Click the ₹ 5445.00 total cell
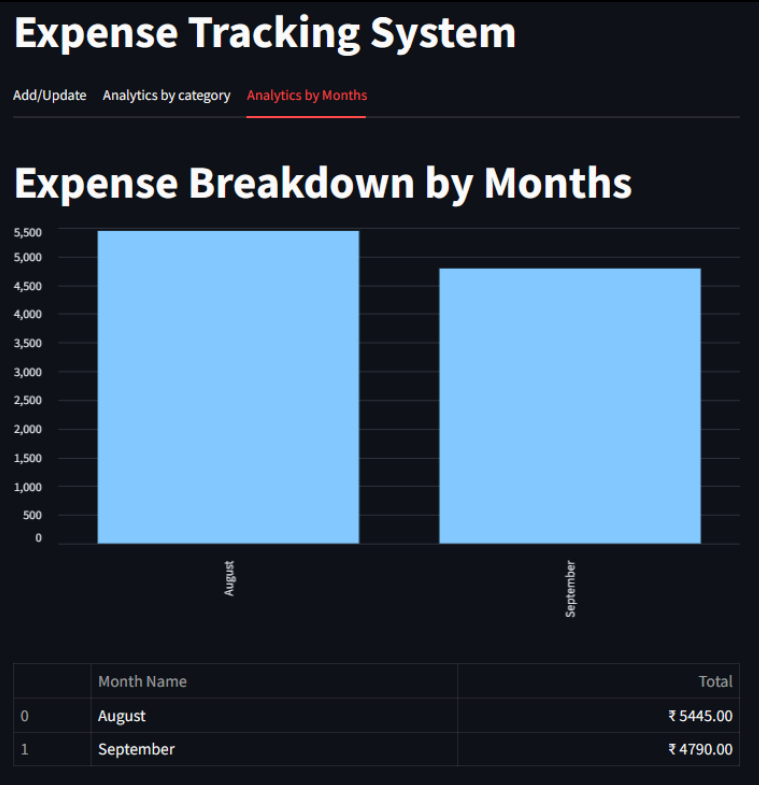The image size is (759, 785). [x=700, y=716]
